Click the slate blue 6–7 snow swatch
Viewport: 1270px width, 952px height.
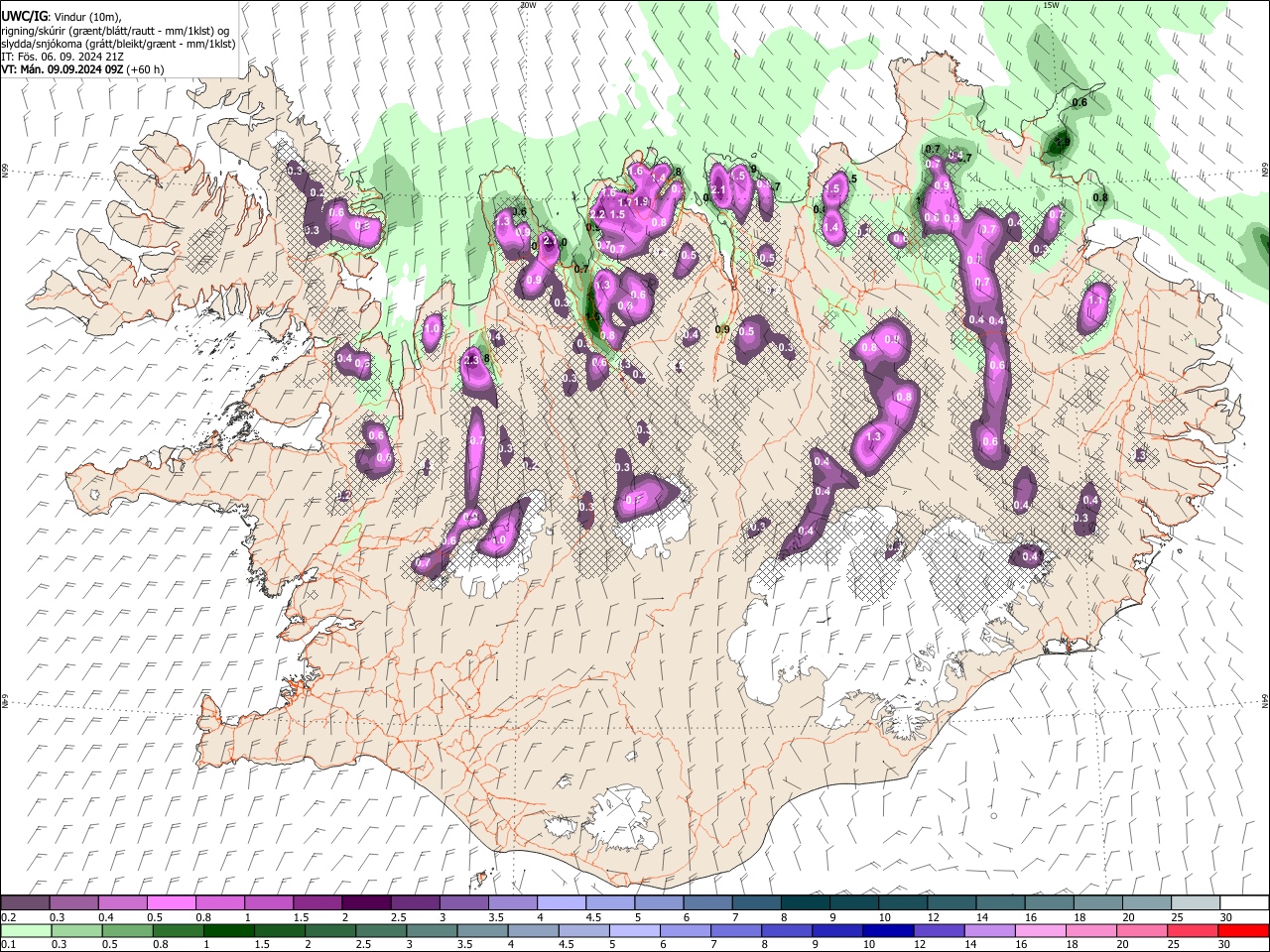pyautogui.click(x=706, y=903)
